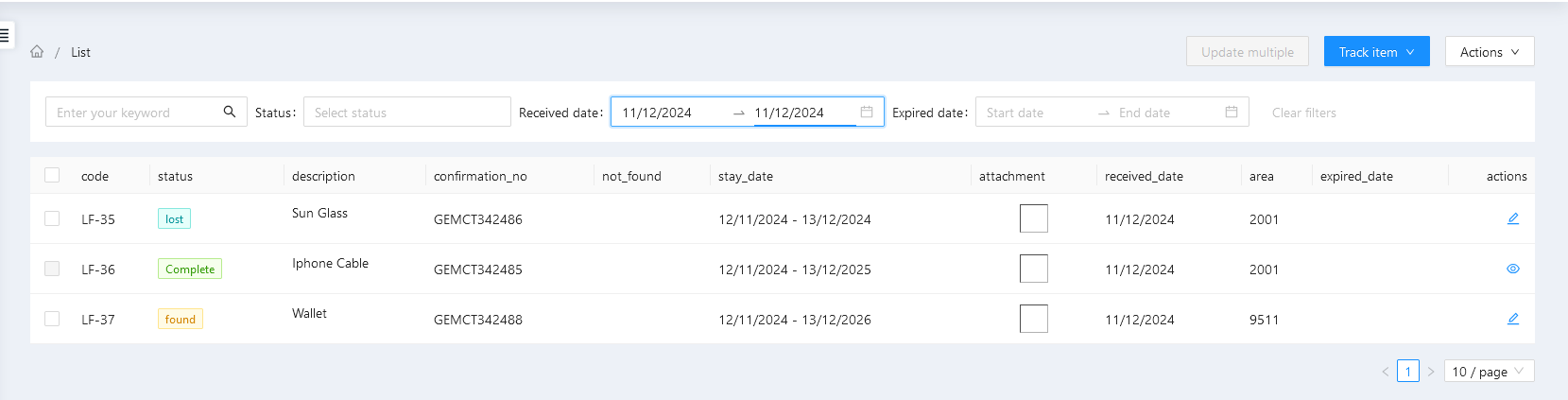The height and width of the screenshot is (400, 1568).
Task: Open the Wallet attachment thumbnail
Action: [x=1033, y=319]
